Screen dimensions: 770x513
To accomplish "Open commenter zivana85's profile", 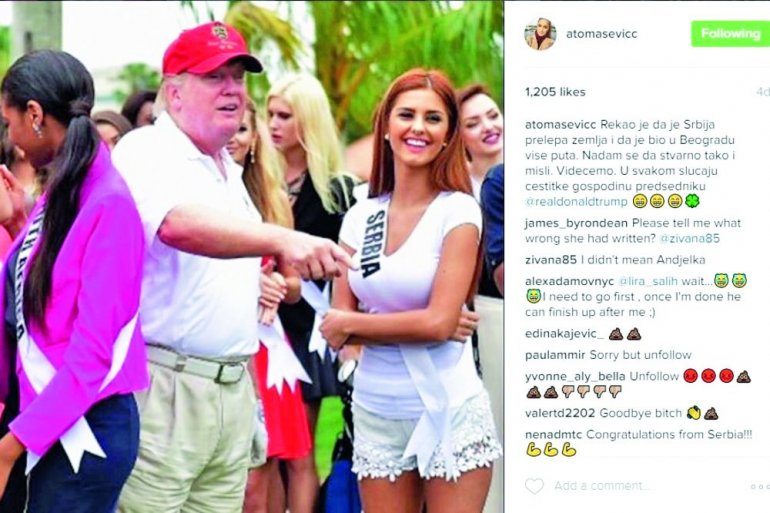I will 550,260.
